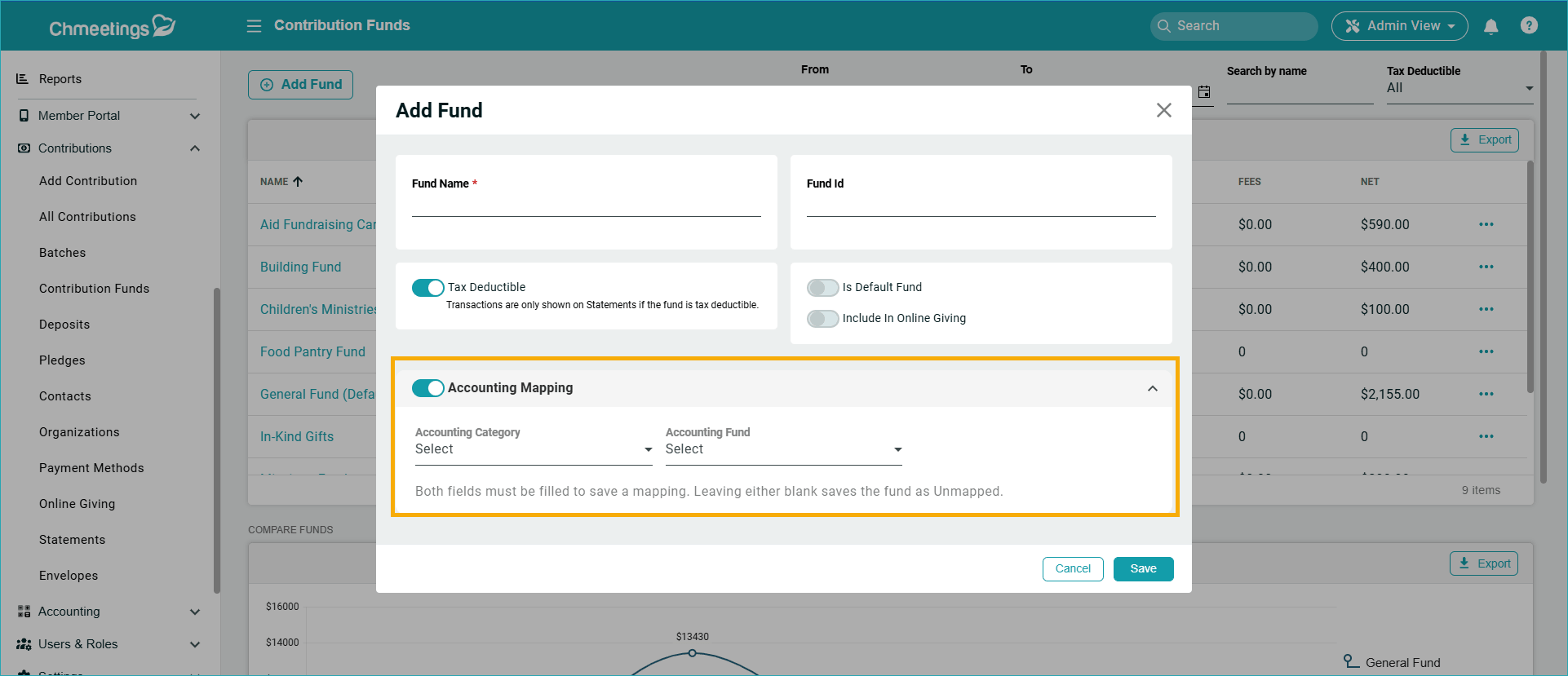Screen dimensions: 1568x676
Task: Click the sidebar vertical scrollbar
Action: pyautogui.click(x=217, y=440)
